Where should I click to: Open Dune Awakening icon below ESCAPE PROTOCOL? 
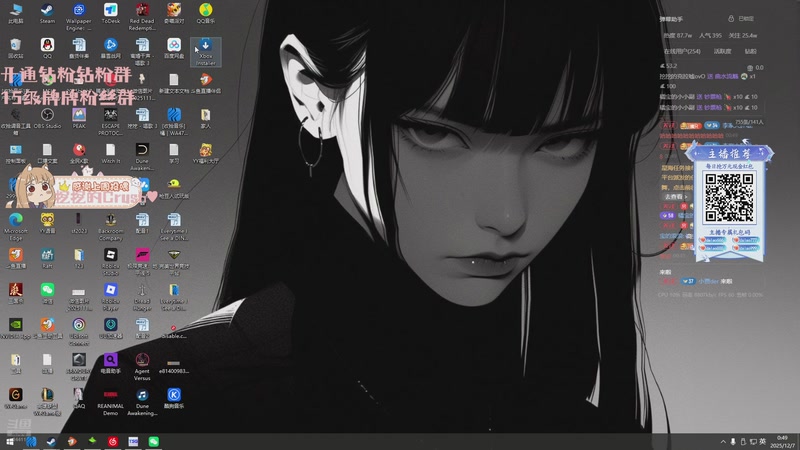coord(142,156)
